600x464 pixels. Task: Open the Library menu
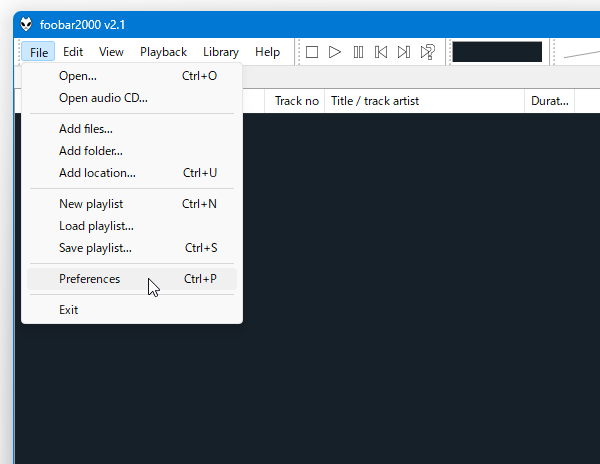click(221, 52)
